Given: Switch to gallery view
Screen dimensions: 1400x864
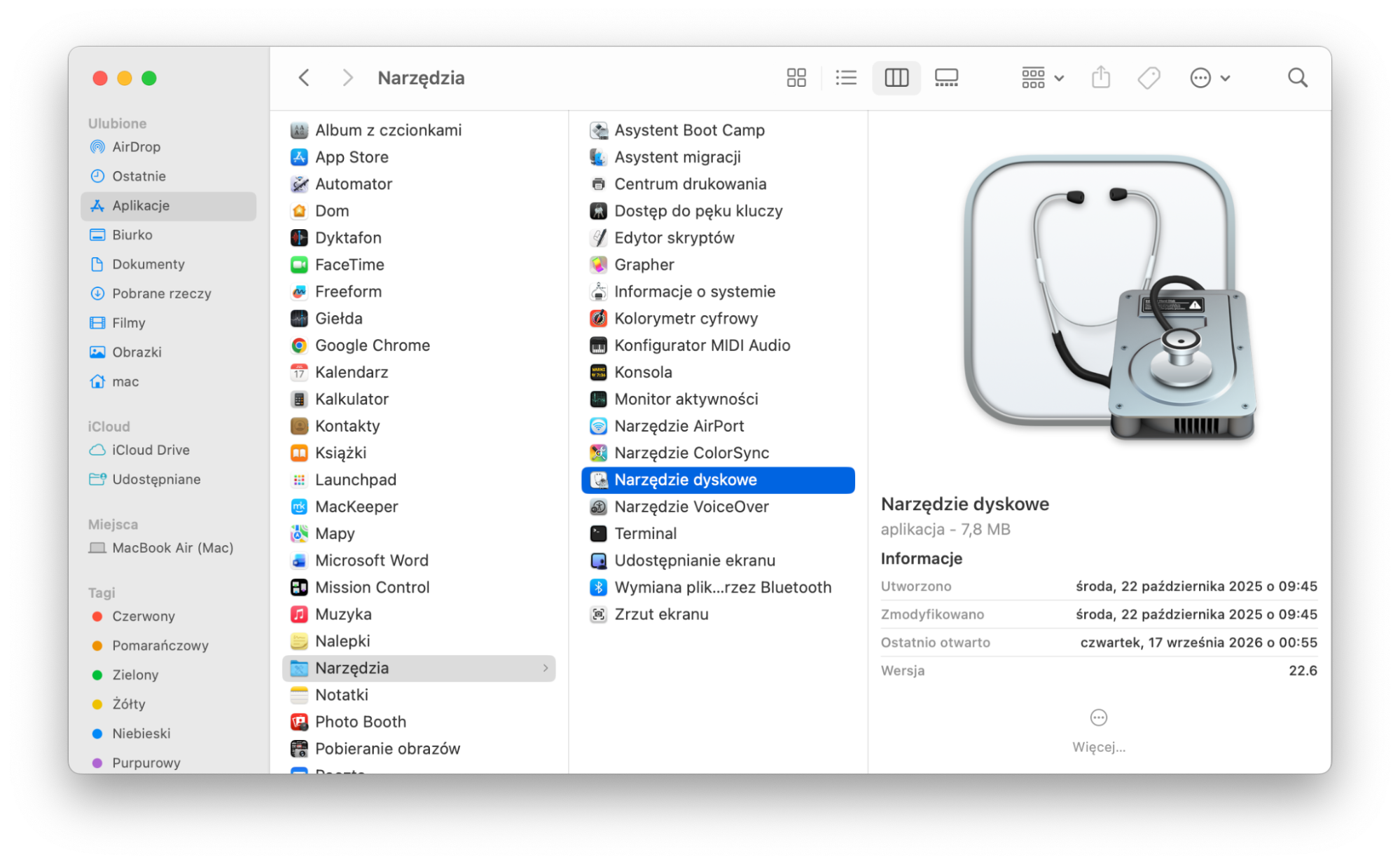Looking at the screenshot, I should point(946,78).
